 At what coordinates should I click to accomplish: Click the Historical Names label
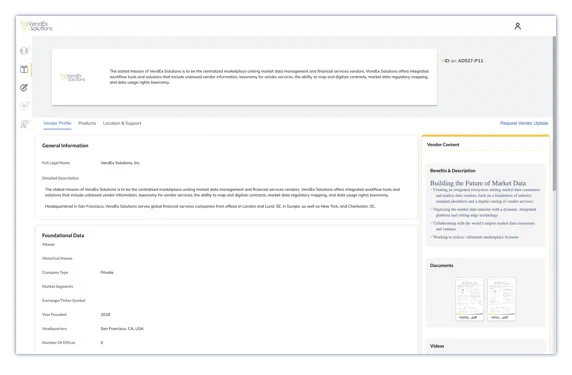57,258
